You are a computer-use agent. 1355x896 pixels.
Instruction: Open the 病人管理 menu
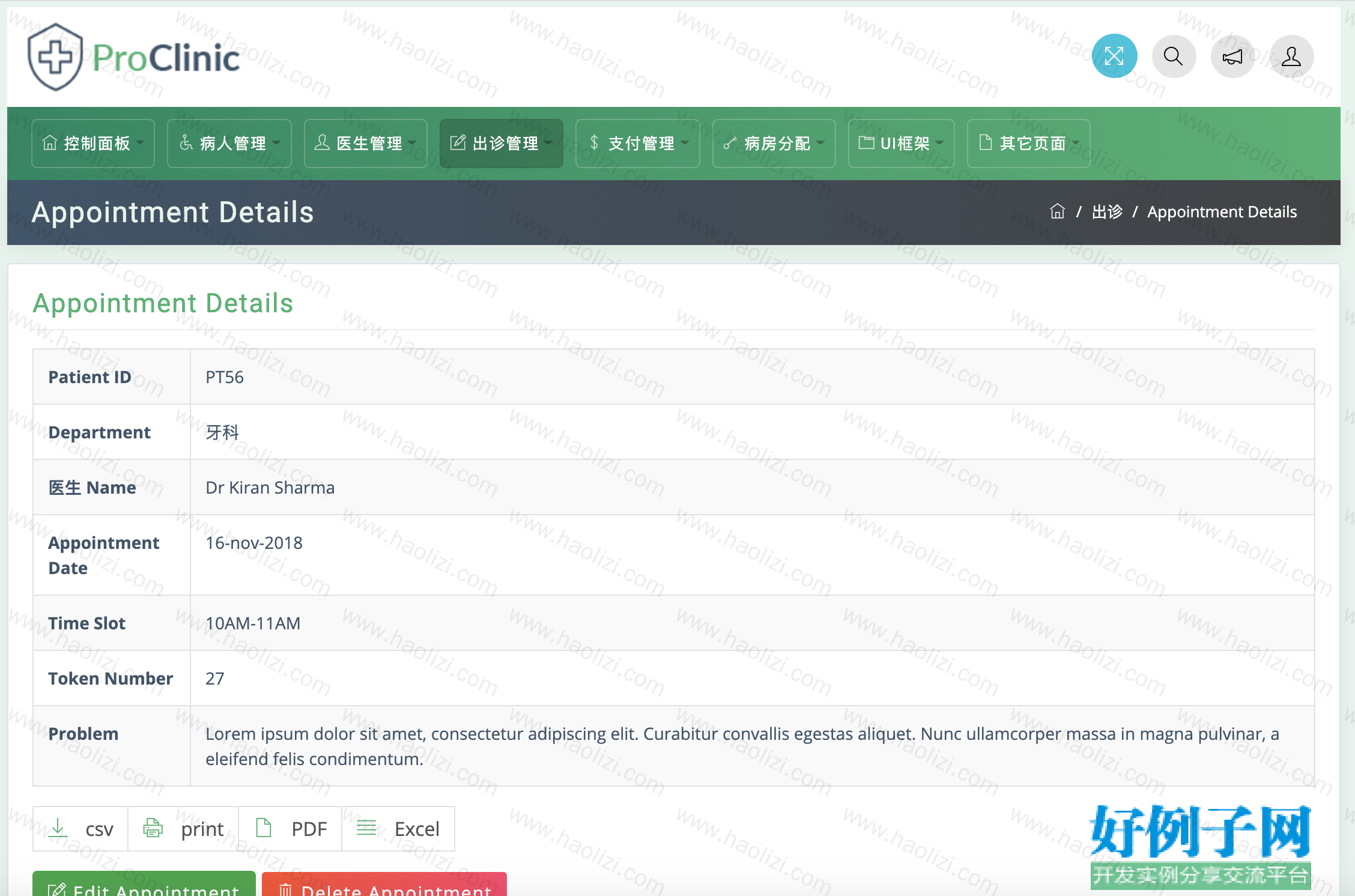(229, 143)
